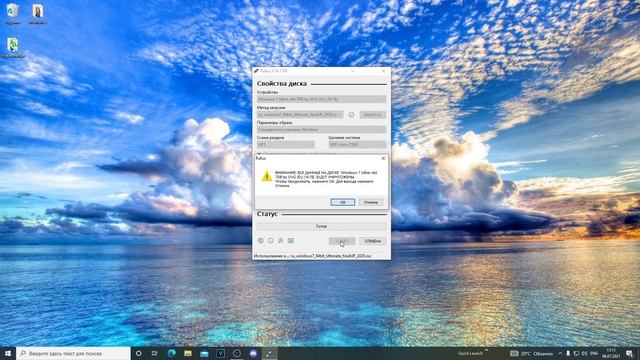Image resolution: width=640 pixels, height=360 pixels.
Task: Confirm the Rufus warning with OK
Action: [342, 202]
